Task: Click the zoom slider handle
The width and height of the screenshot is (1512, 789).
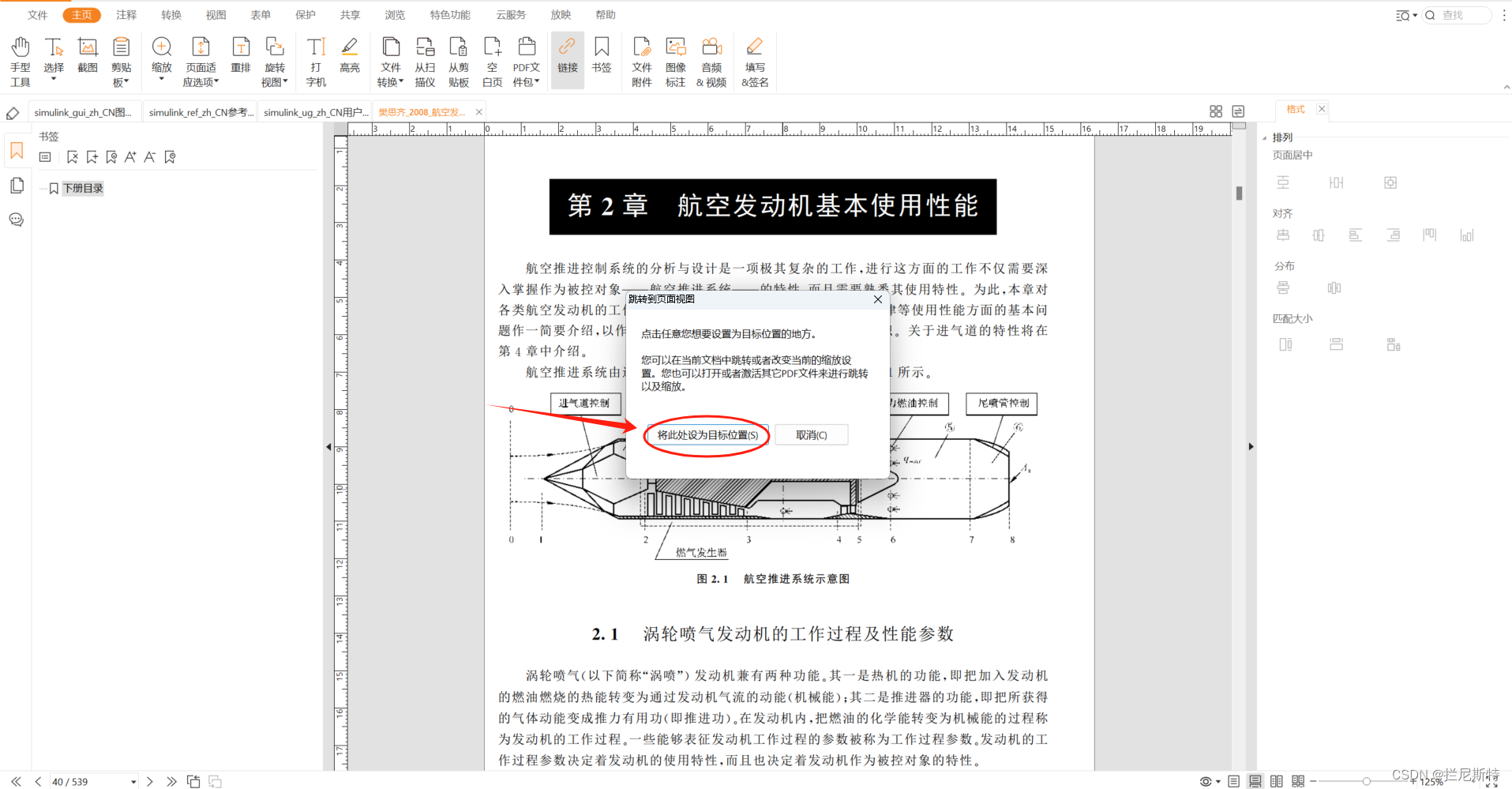Action: tap(1366, 781)
